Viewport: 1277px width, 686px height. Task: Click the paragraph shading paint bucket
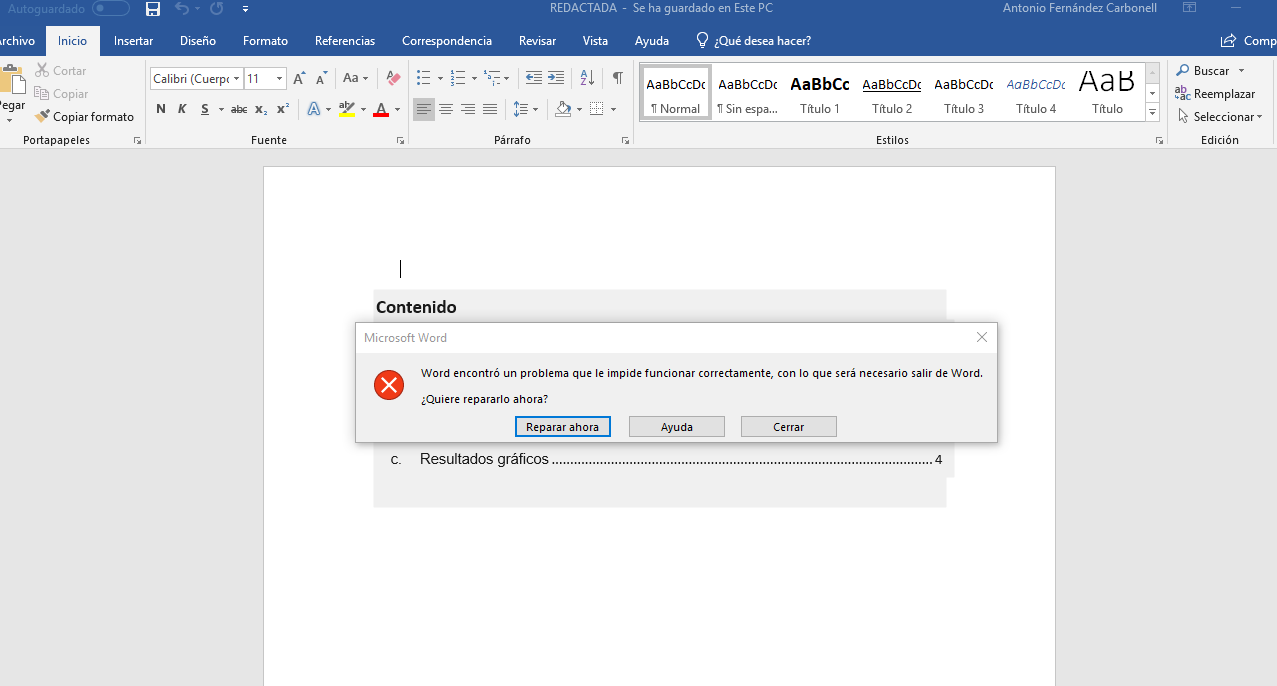(563, 109)
